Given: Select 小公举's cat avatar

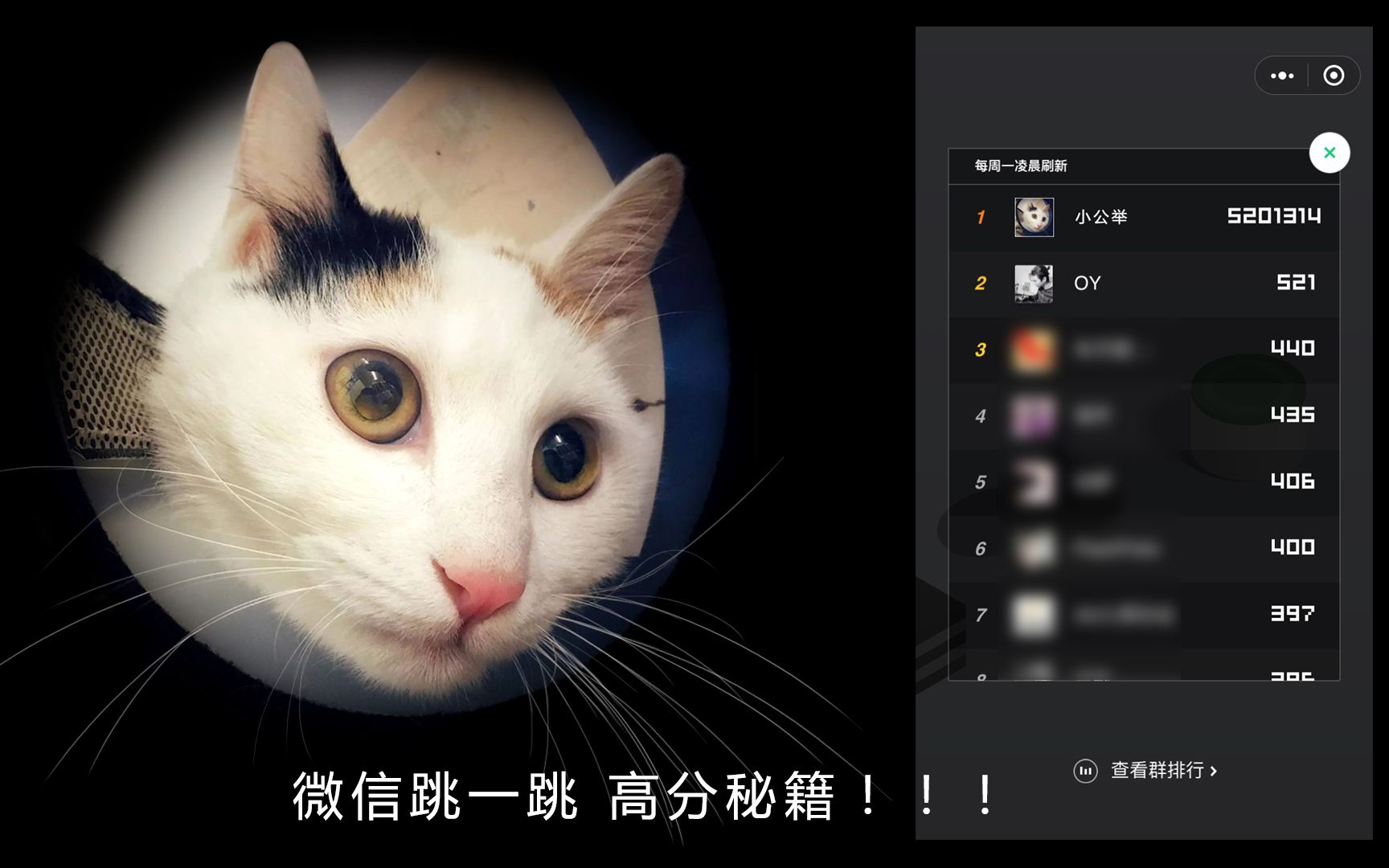Looking at the screenshot, I should coord(1034,217).
